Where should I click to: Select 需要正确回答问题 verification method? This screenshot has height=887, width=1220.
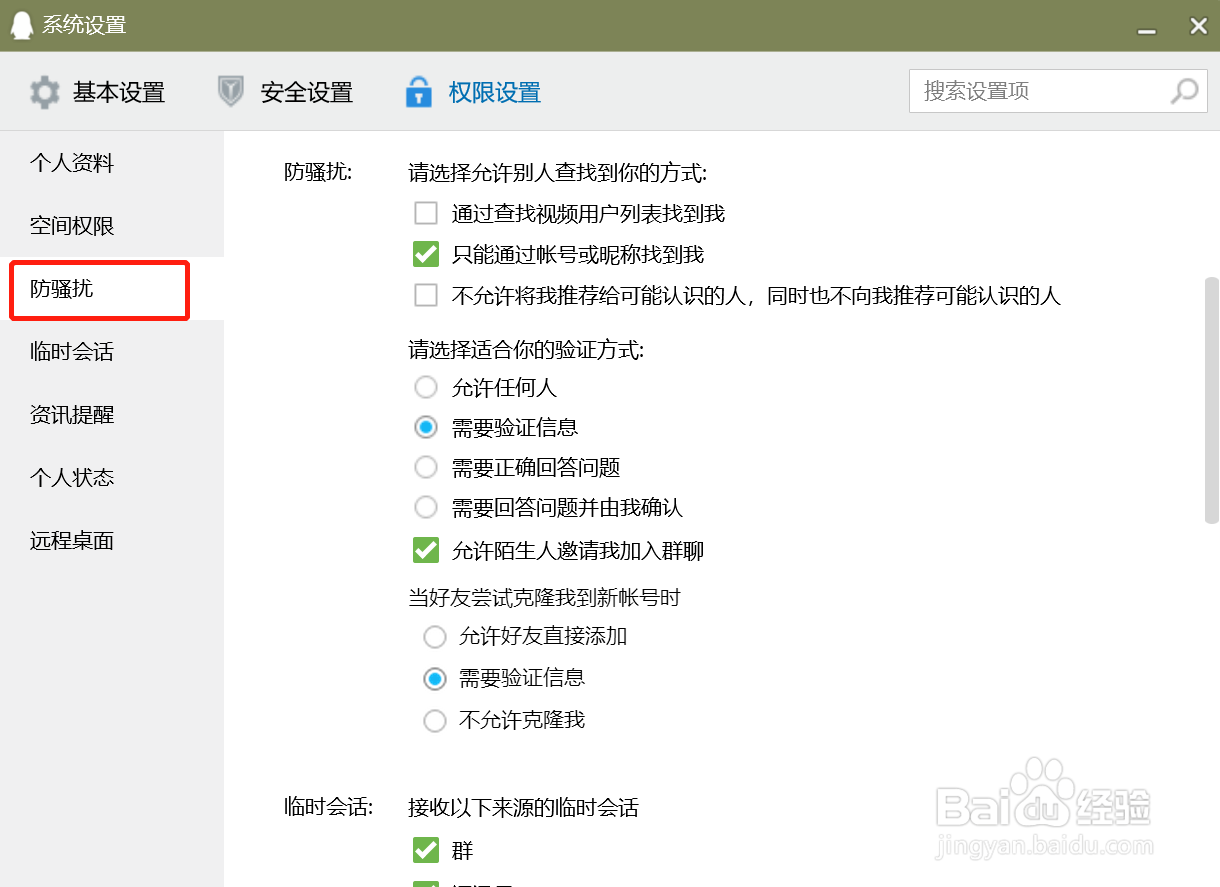click(426, 467)
